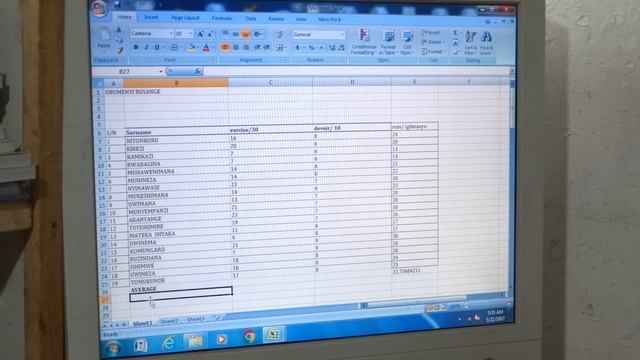
Task: Select the column C header
Action: [x=271, y=82]
